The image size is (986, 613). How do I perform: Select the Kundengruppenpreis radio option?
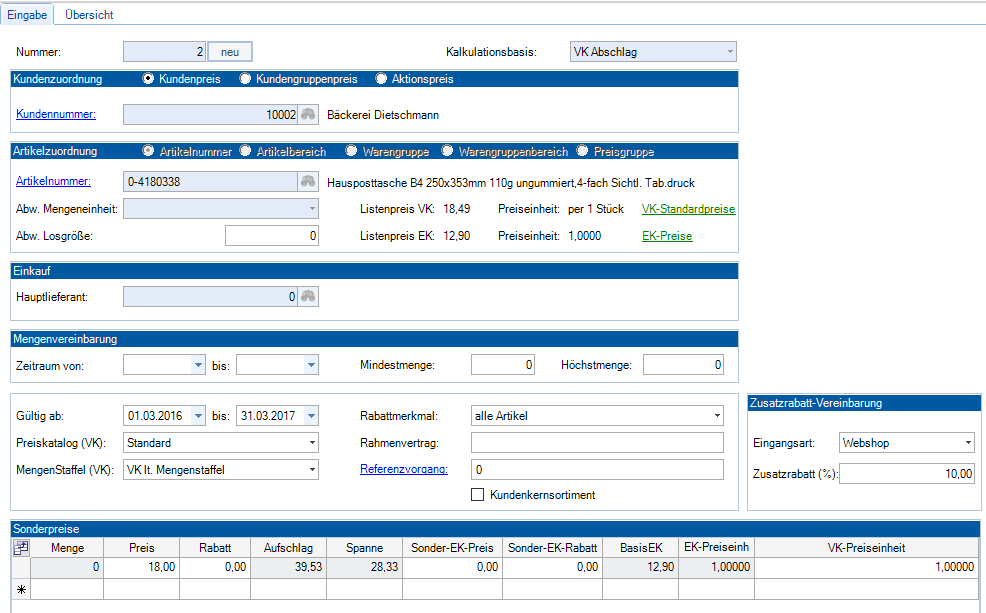click(246, 79)
